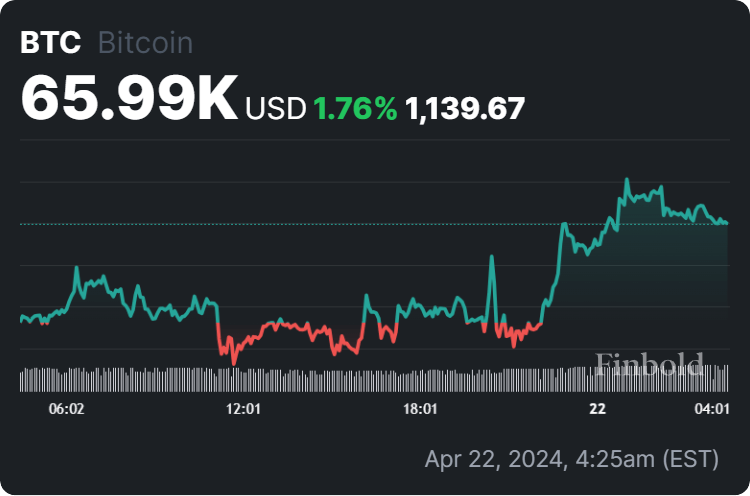Select the 06:02 time axis label
Image resolution: width=750 pixels, height=496 pixels.
pyautogui.click(x=66, y=410)
